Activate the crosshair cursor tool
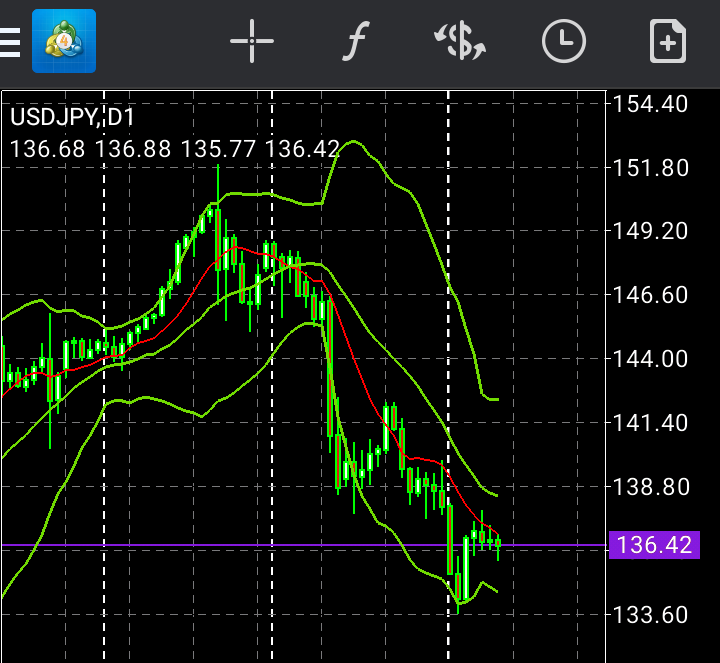Screen dimensions: 720x663 (x=252, y=41)
